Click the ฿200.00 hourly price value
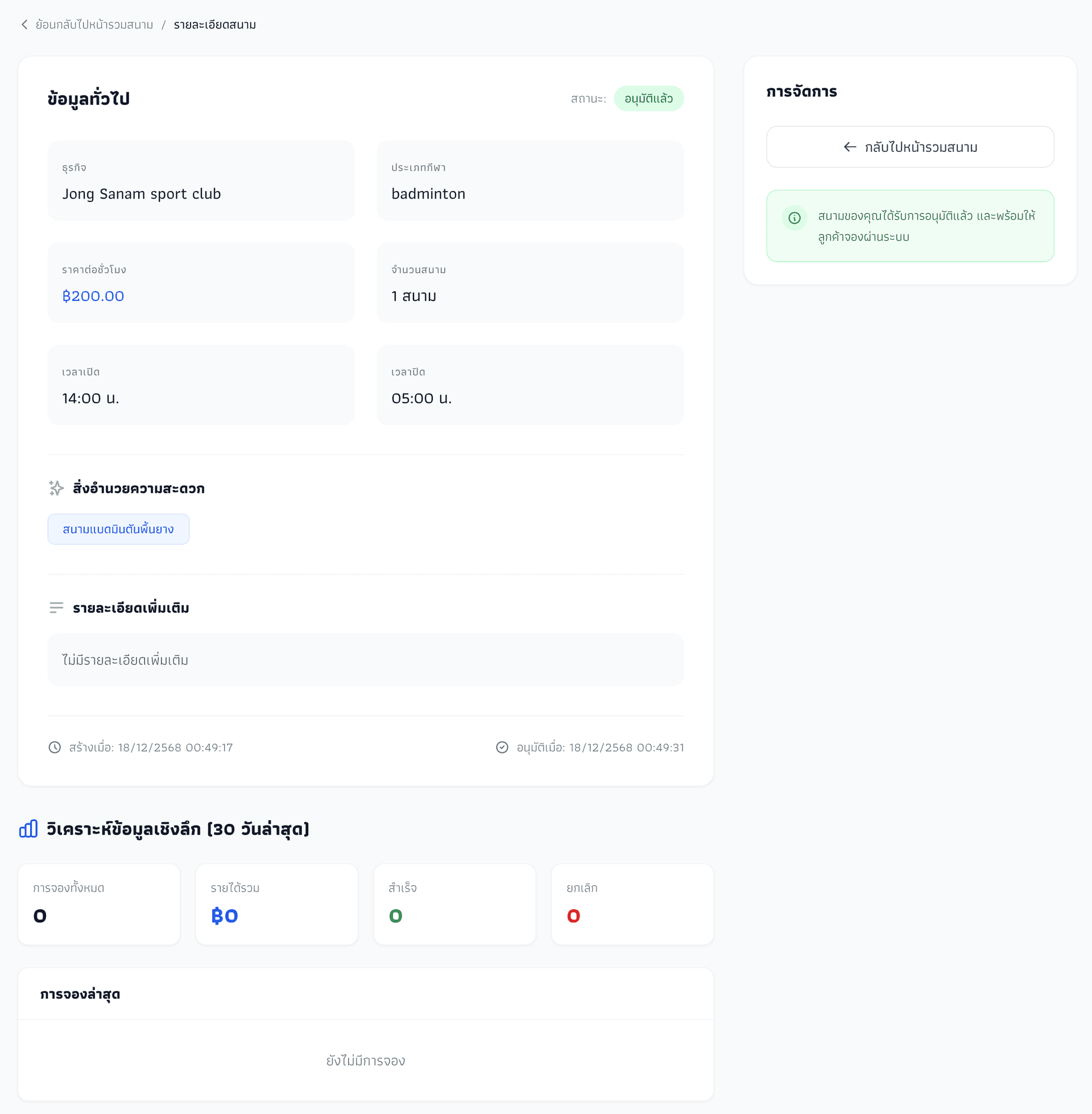This screenshot has height=1114, width=1092. (93, 296)
